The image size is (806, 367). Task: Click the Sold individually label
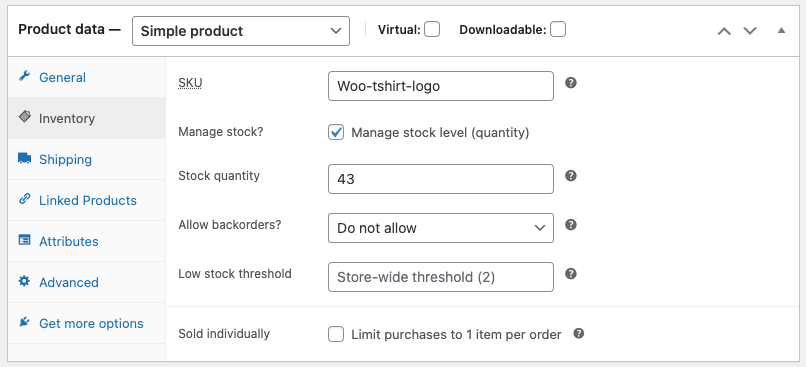click(x=224, y=334)
